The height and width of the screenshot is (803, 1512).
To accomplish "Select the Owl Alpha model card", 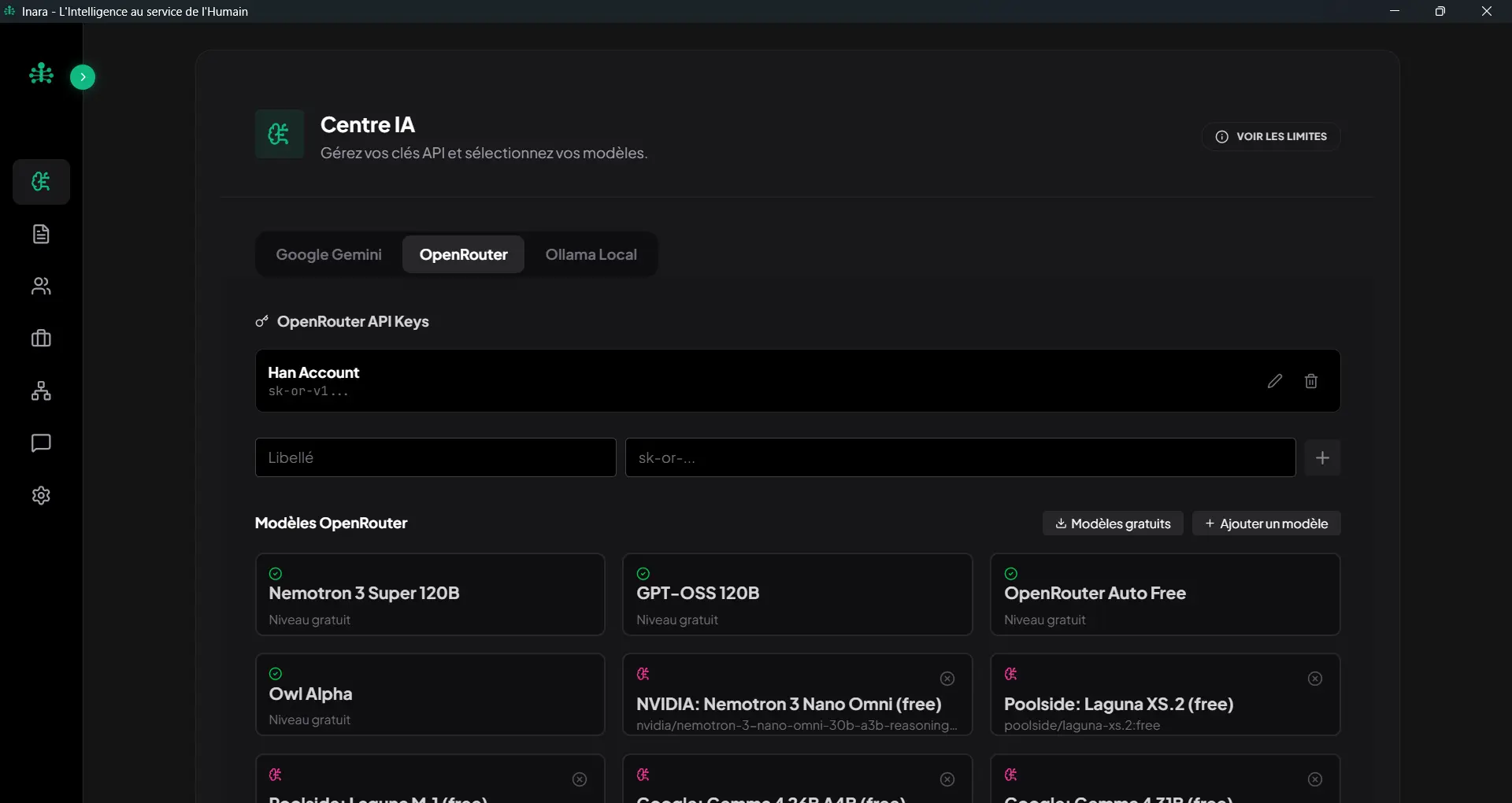I will [x=430, y=694].
